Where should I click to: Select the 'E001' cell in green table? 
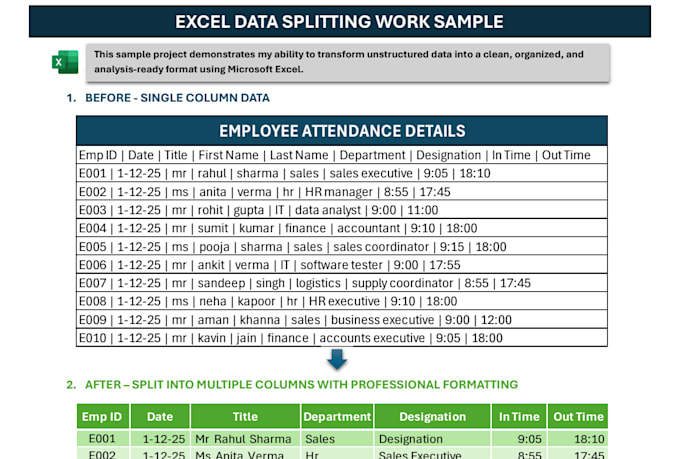pos(103,439)
